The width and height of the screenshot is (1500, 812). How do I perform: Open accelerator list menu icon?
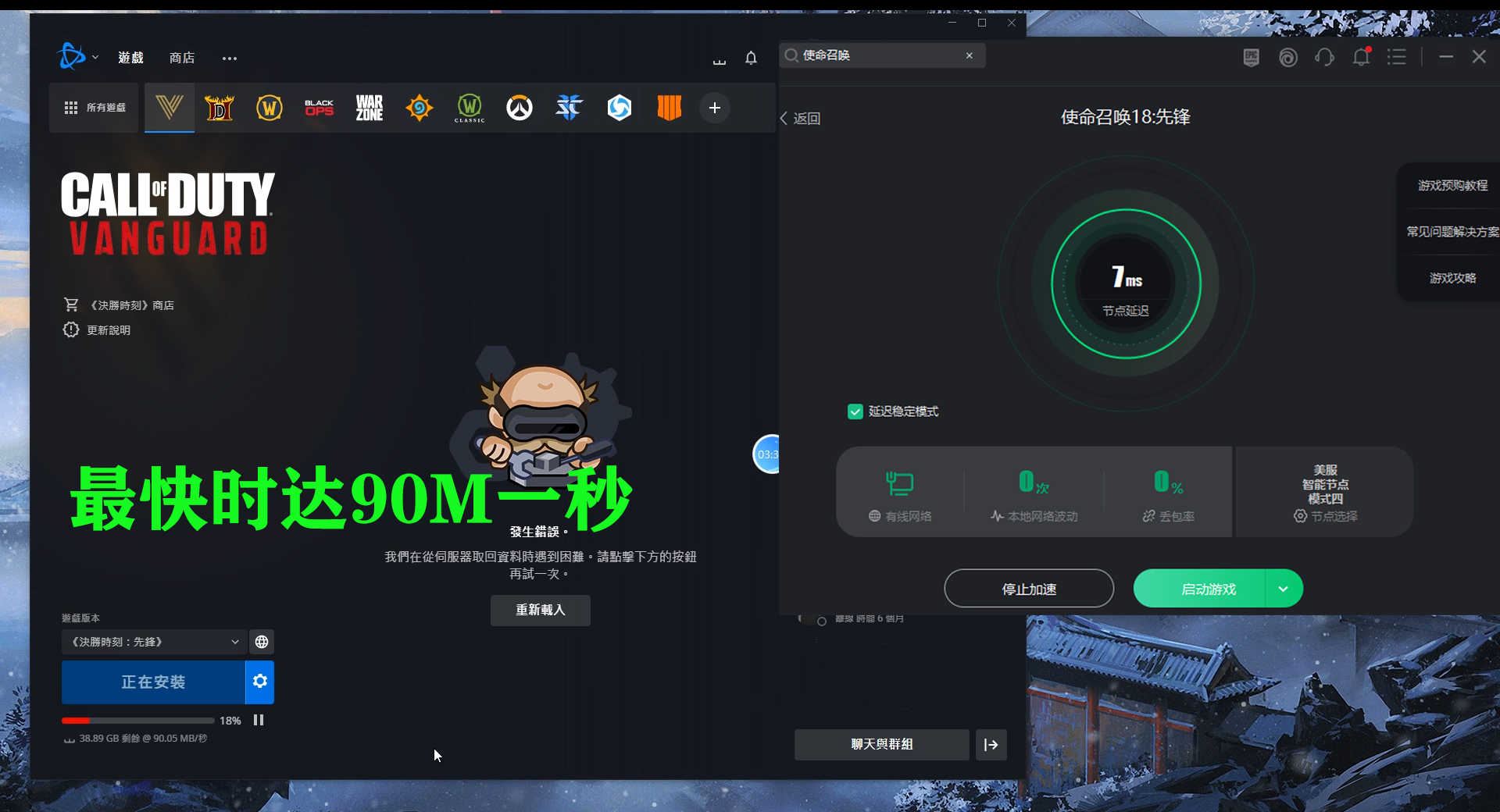pyautogui.click(x=1397, y=57)
